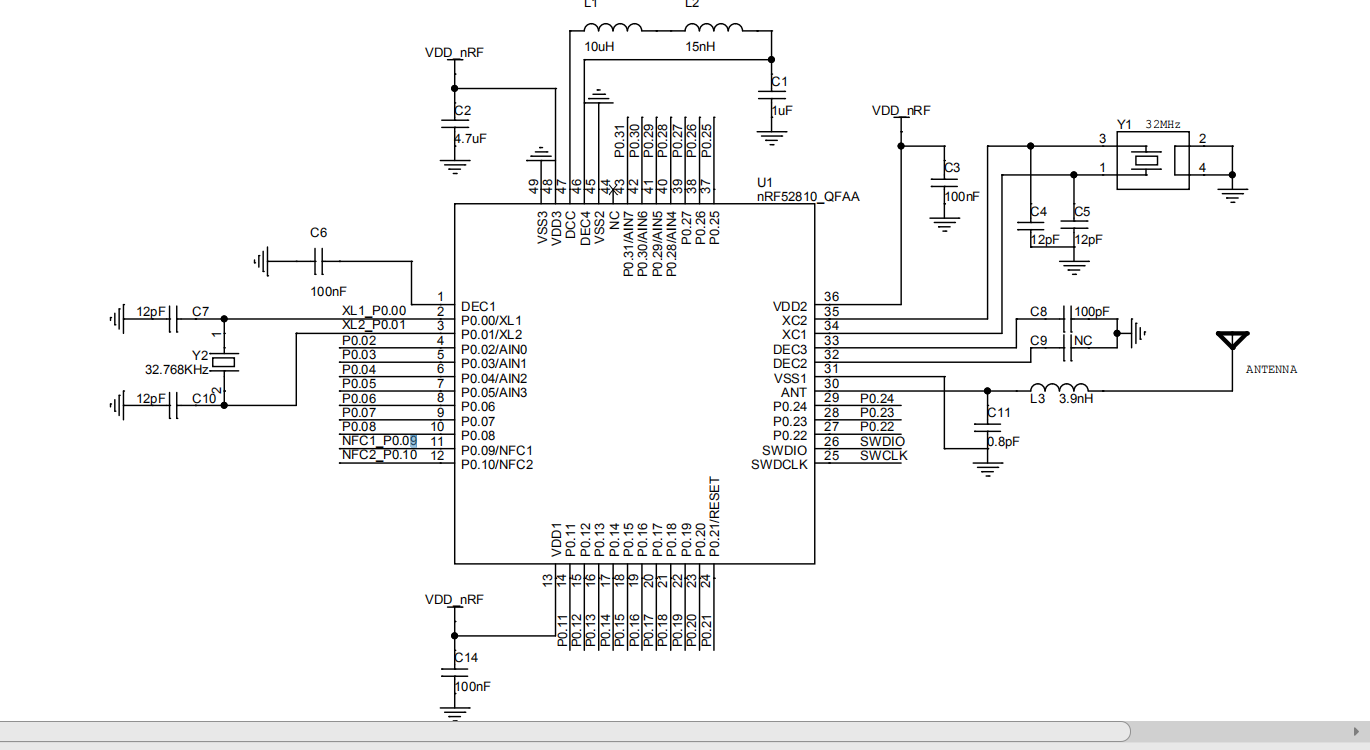Select the C4 designator label
The height and width of the screenshot is (750, 1370).
(1038, 212)
